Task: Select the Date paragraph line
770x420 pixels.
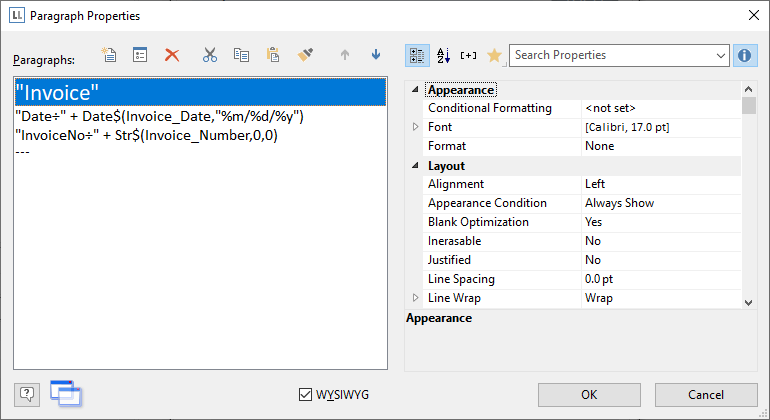Action: pyautogui.click(x=160, y=117)
